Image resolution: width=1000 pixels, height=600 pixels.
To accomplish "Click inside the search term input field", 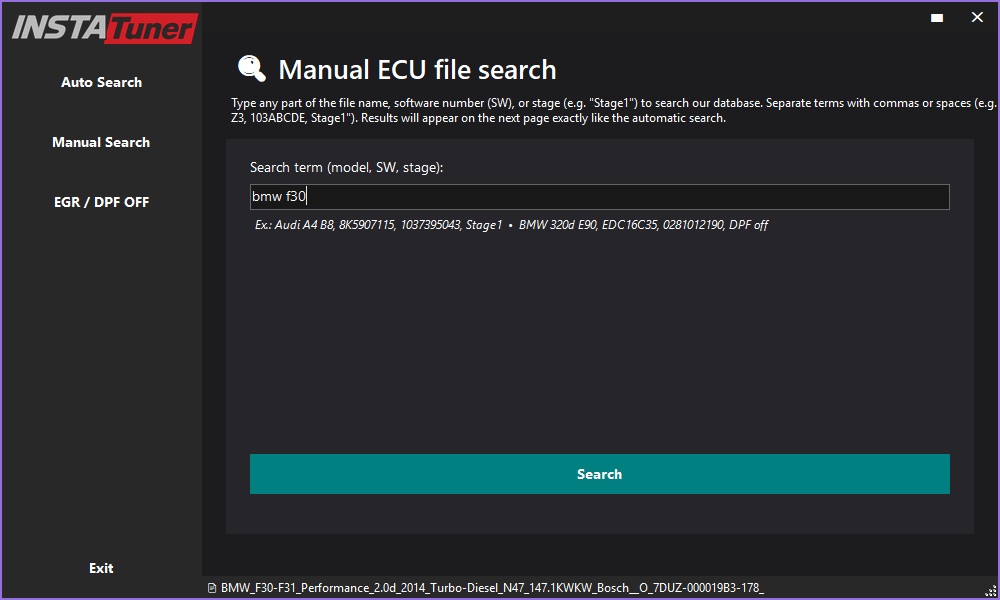I will pos(600,196).
